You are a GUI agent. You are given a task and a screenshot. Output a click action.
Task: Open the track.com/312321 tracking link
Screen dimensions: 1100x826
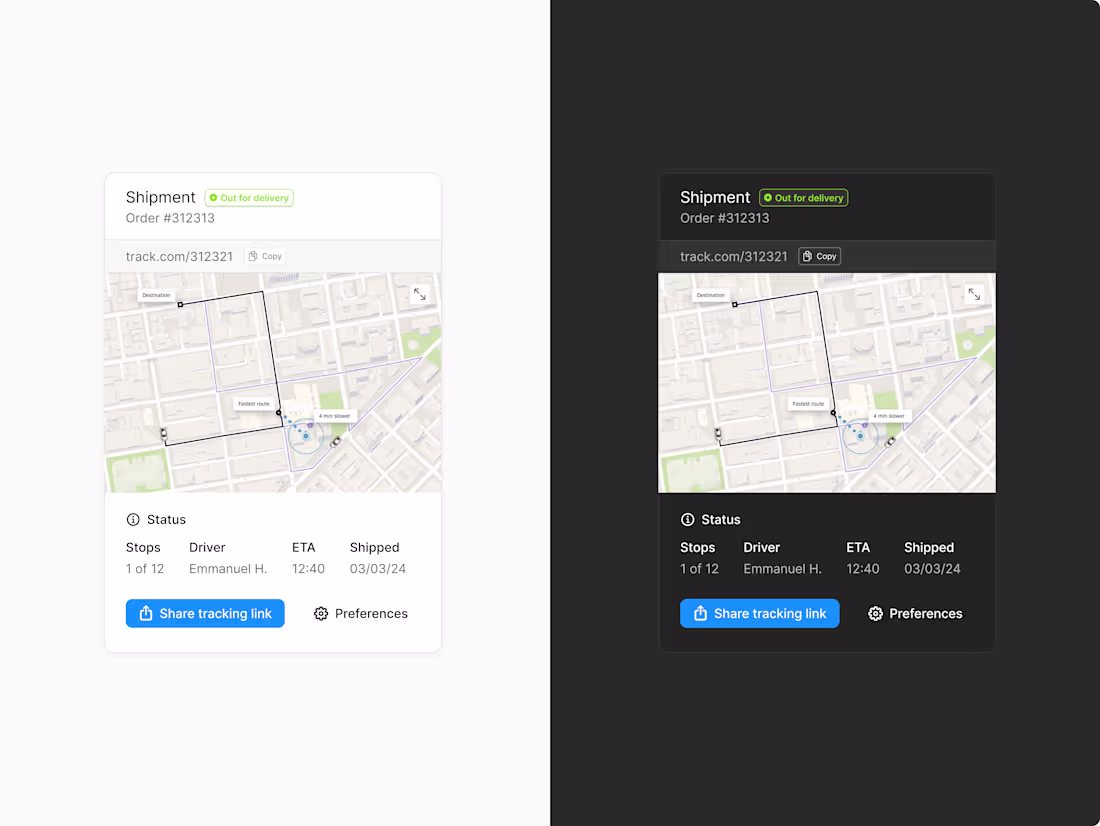(179, 256)
